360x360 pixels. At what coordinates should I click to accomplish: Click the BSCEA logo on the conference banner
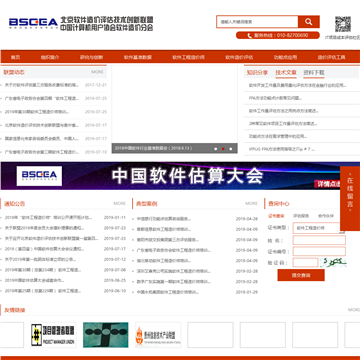(39, 176)
